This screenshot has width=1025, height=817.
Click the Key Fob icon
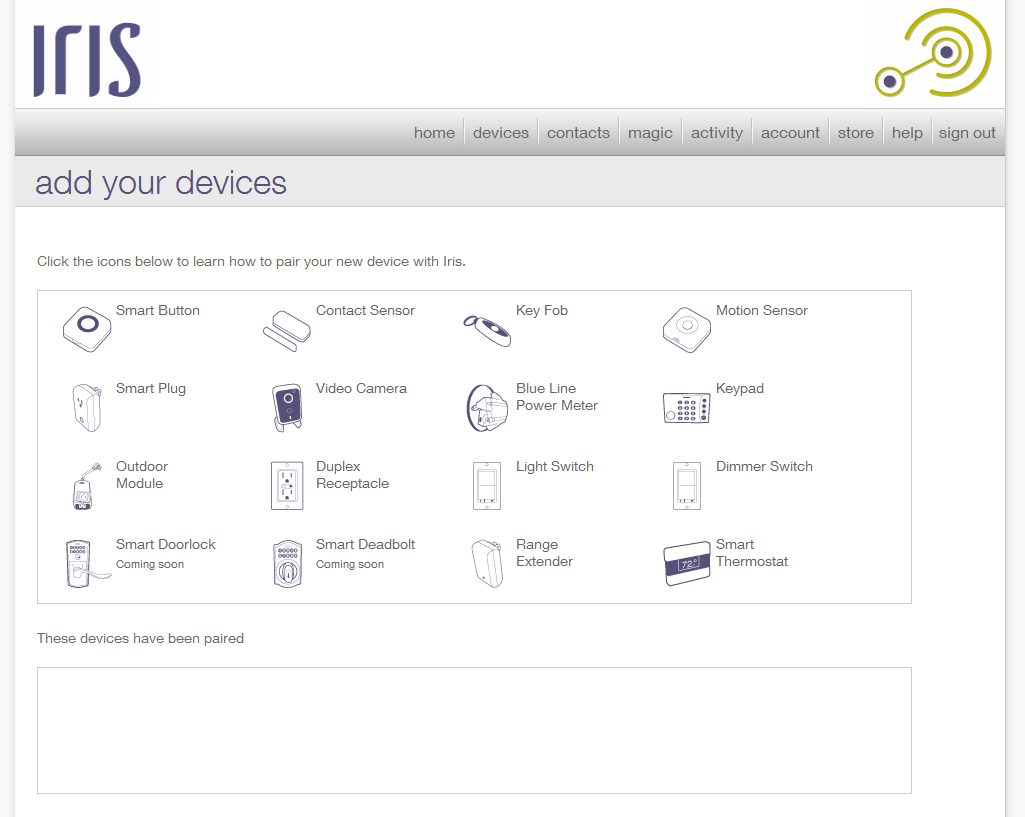487,330
